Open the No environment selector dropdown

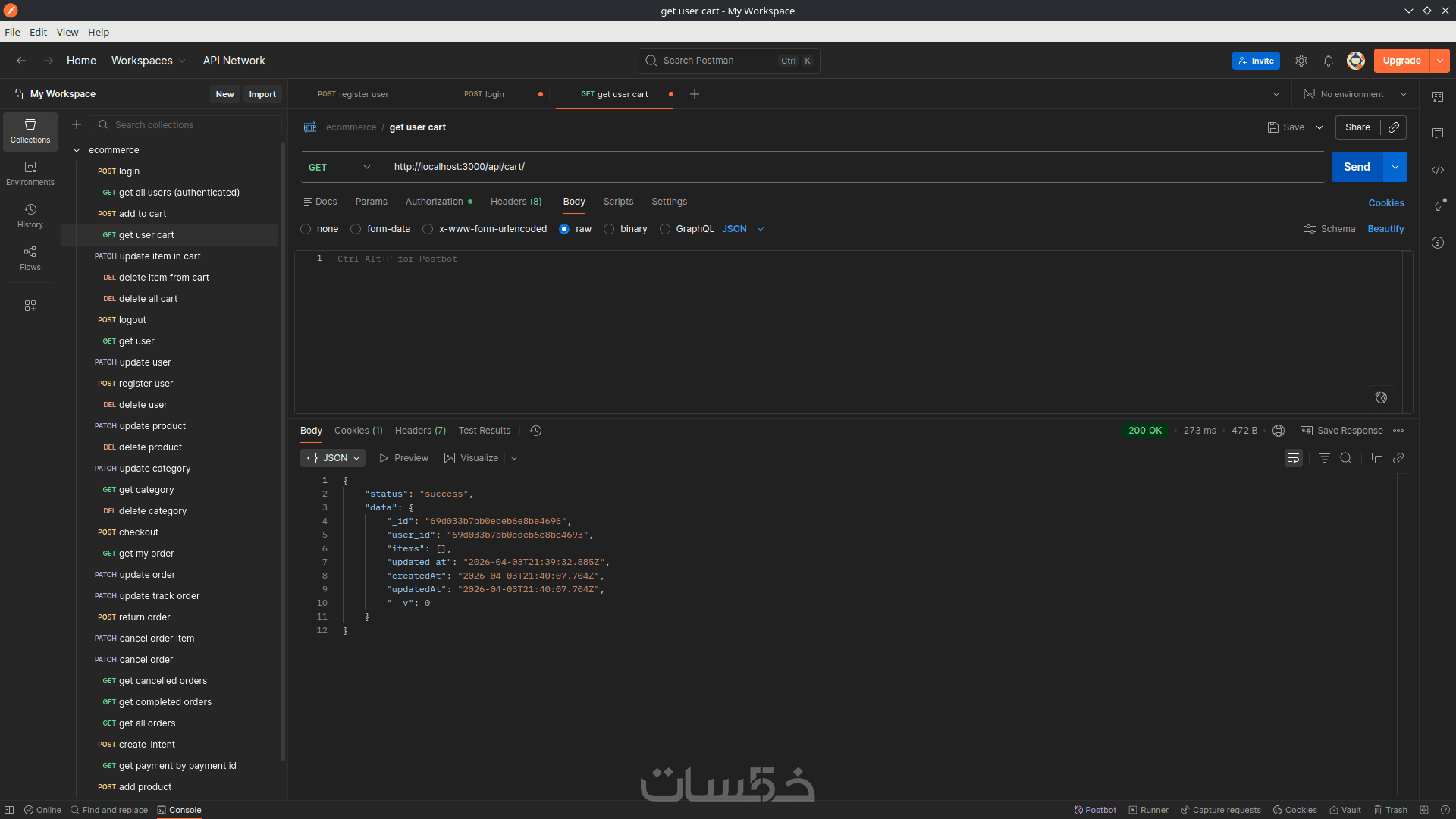[x=1354, y=94]
